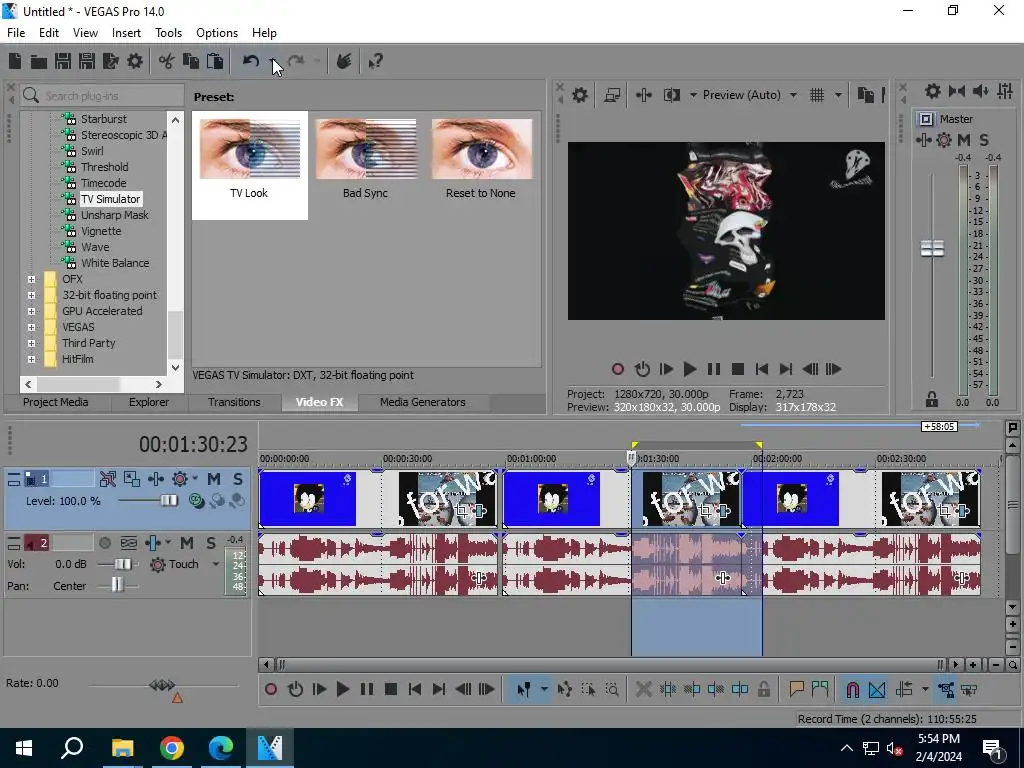Screen dimensions: 1024x768
Task: Toggle Split Screen View in preview
Action: coord(672,95)
